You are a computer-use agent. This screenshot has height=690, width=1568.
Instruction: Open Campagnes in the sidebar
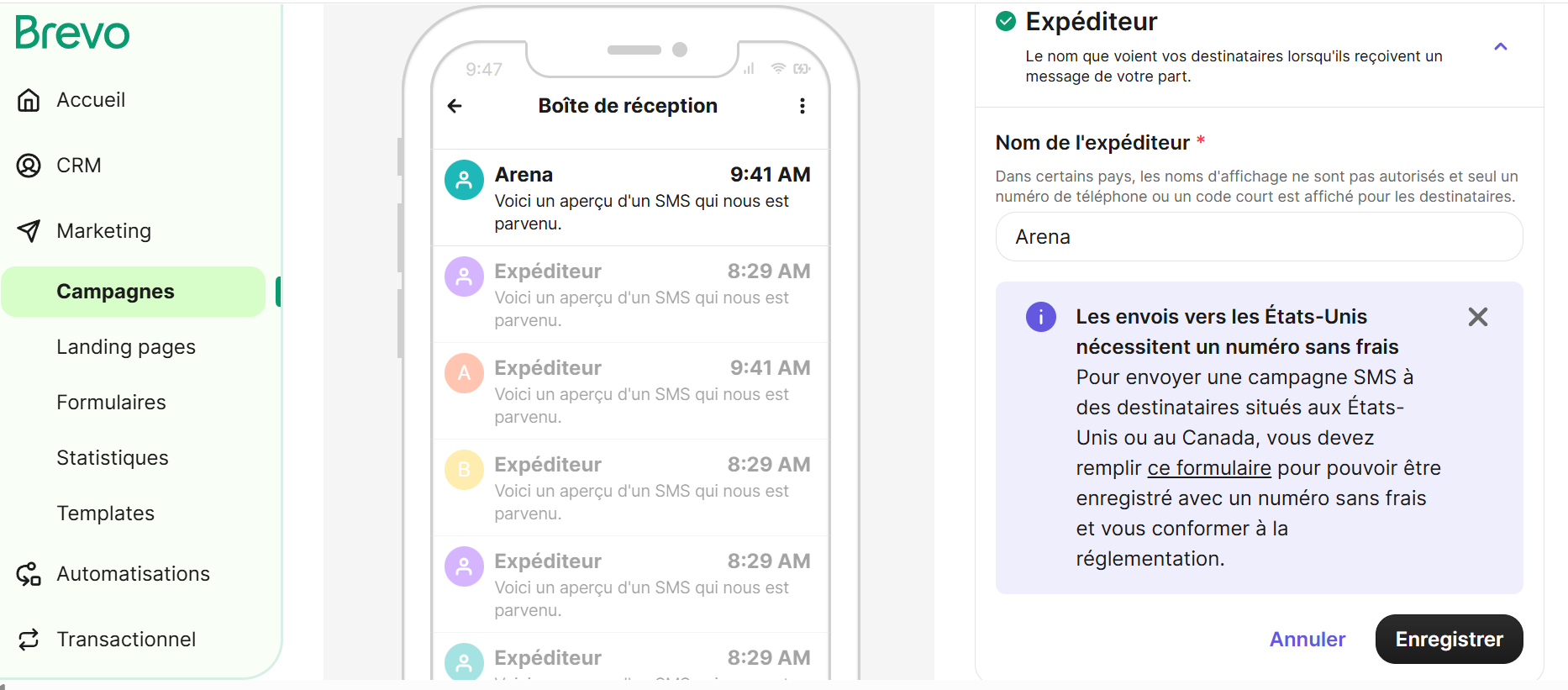pos(115,292)
